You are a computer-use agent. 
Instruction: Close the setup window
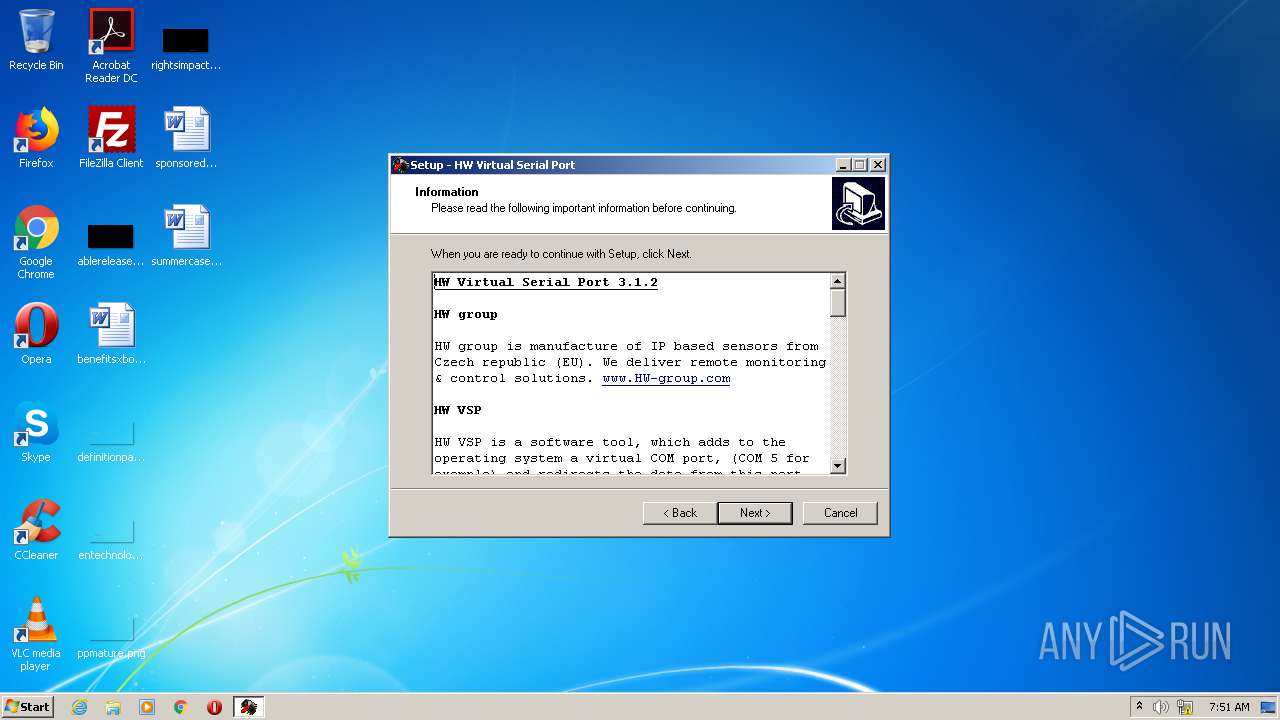pos(878,165)
